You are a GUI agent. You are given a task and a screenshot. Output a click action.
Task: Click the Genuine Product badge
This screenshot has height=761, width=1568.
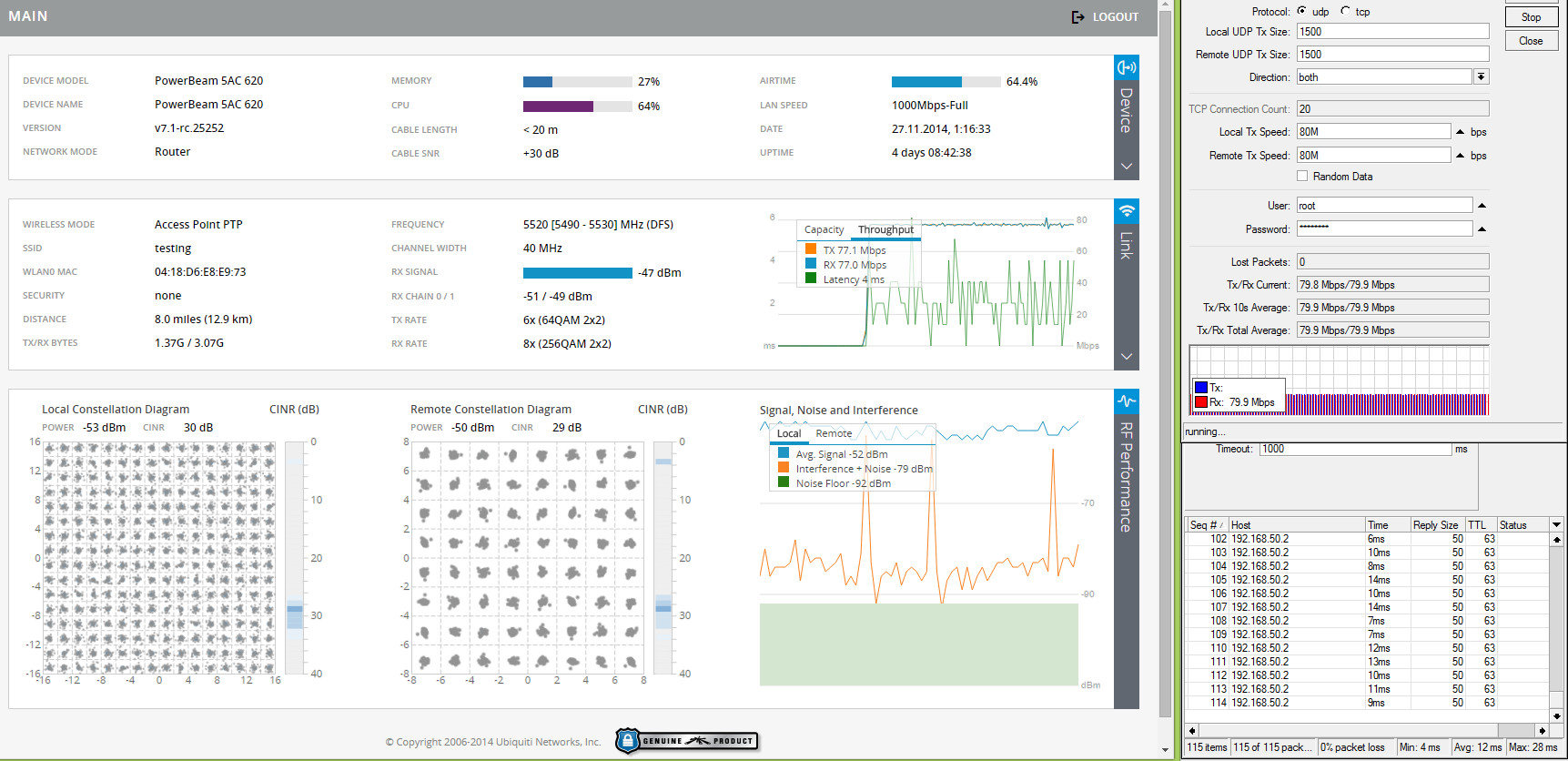[686, 741]
